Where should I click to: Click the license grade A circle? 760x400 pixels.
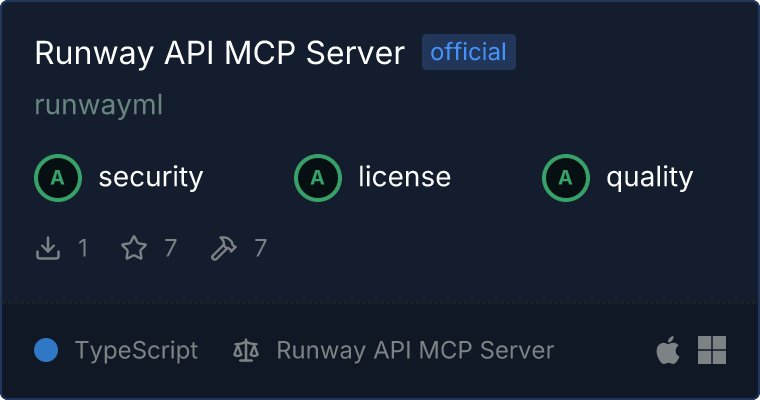[318, 178]
